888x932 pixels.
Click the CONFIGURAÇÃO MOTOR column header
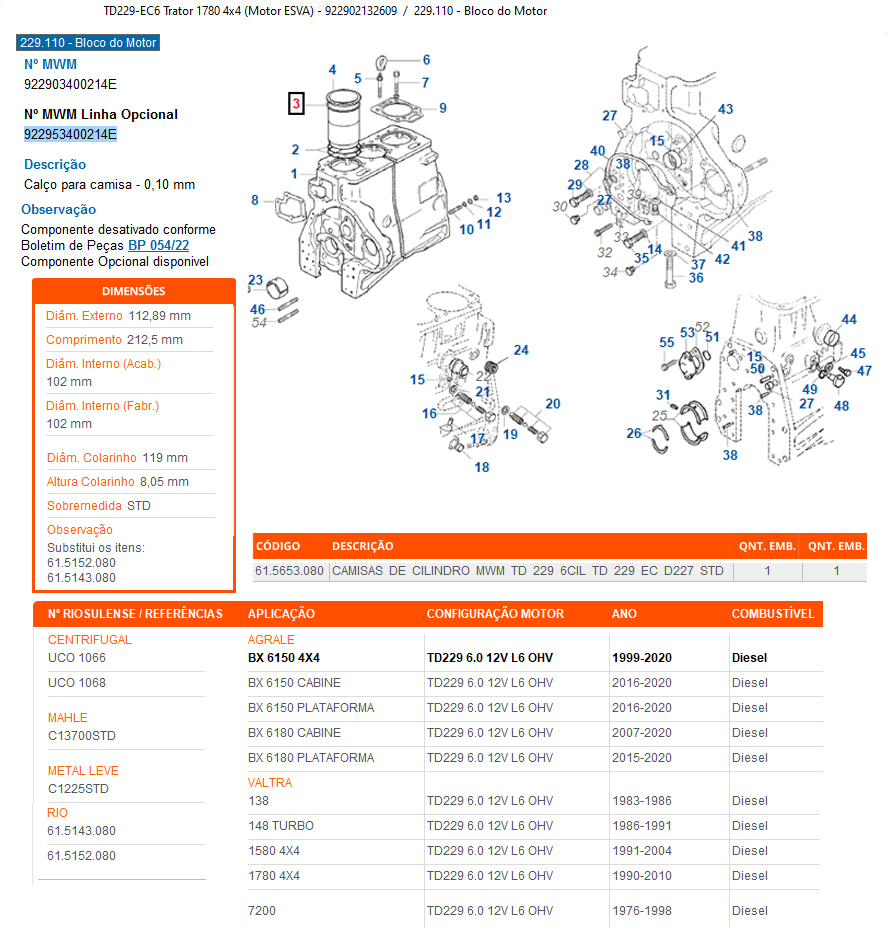point(495,613)
